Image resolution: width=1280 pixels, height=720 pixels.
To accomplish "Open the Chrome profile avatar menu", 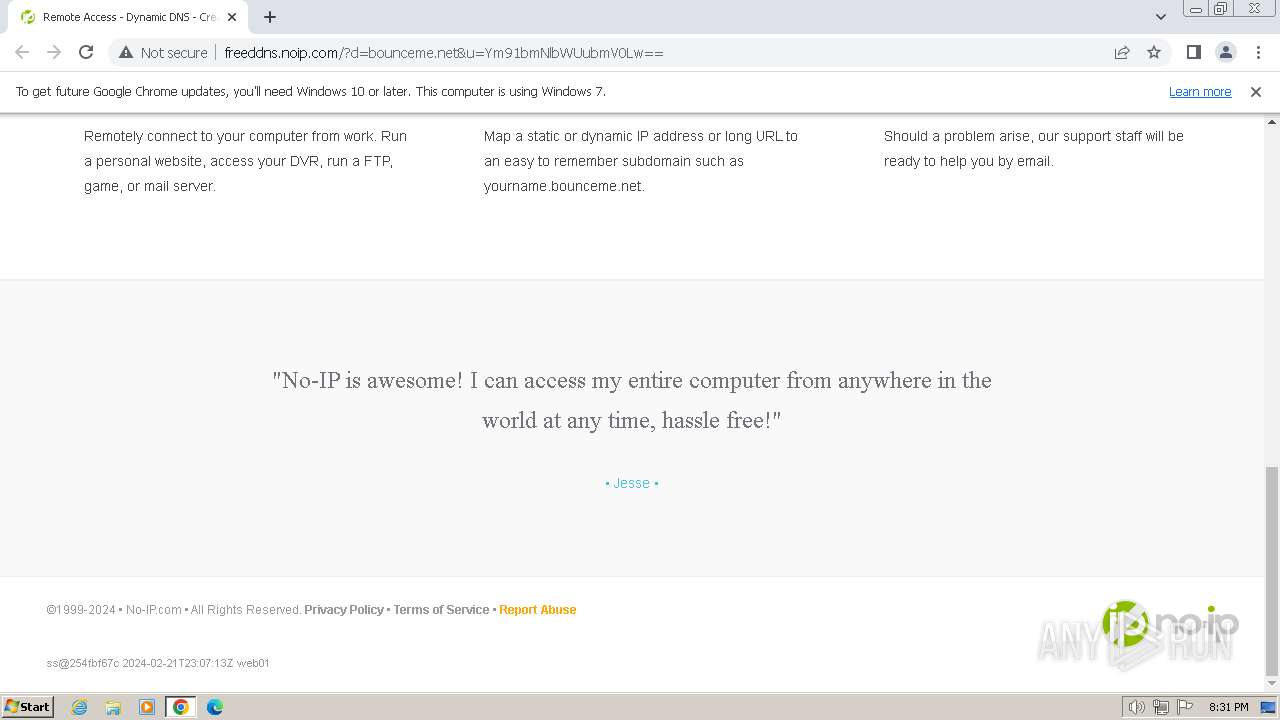I will click(x=1226, y=52).
